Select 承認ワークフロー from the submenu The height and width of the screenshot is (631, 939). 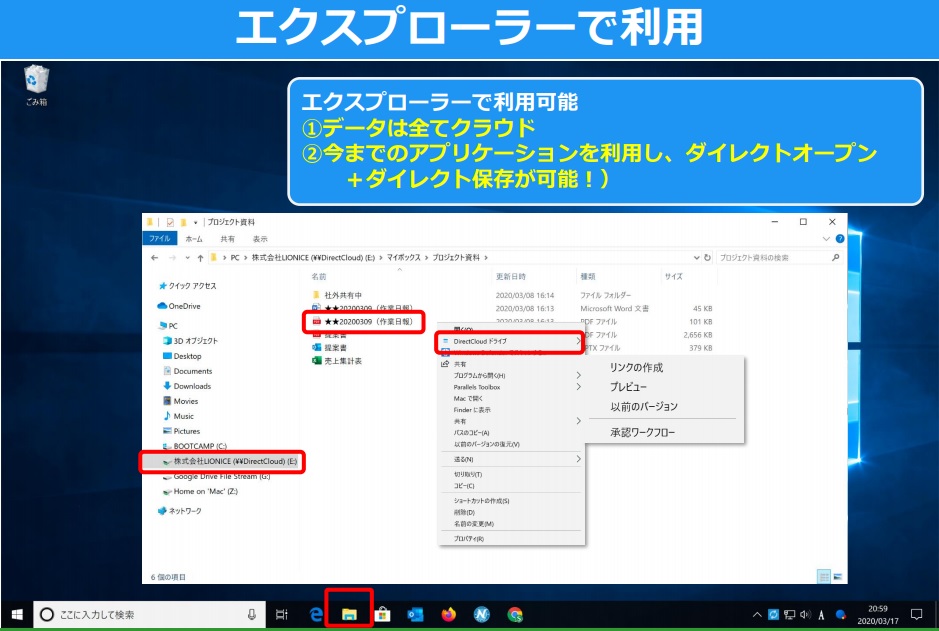point(643,433)
